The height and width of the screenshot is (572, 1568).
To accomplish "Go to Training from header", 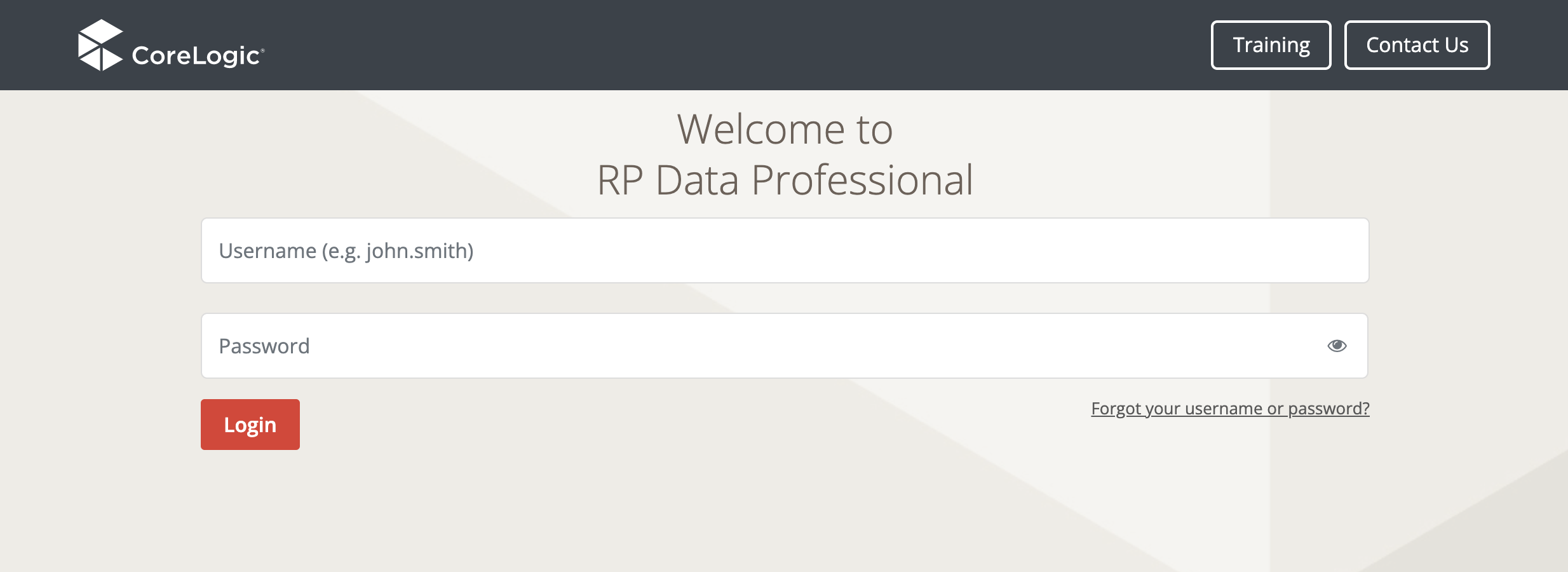I will tap(1271, 45).
